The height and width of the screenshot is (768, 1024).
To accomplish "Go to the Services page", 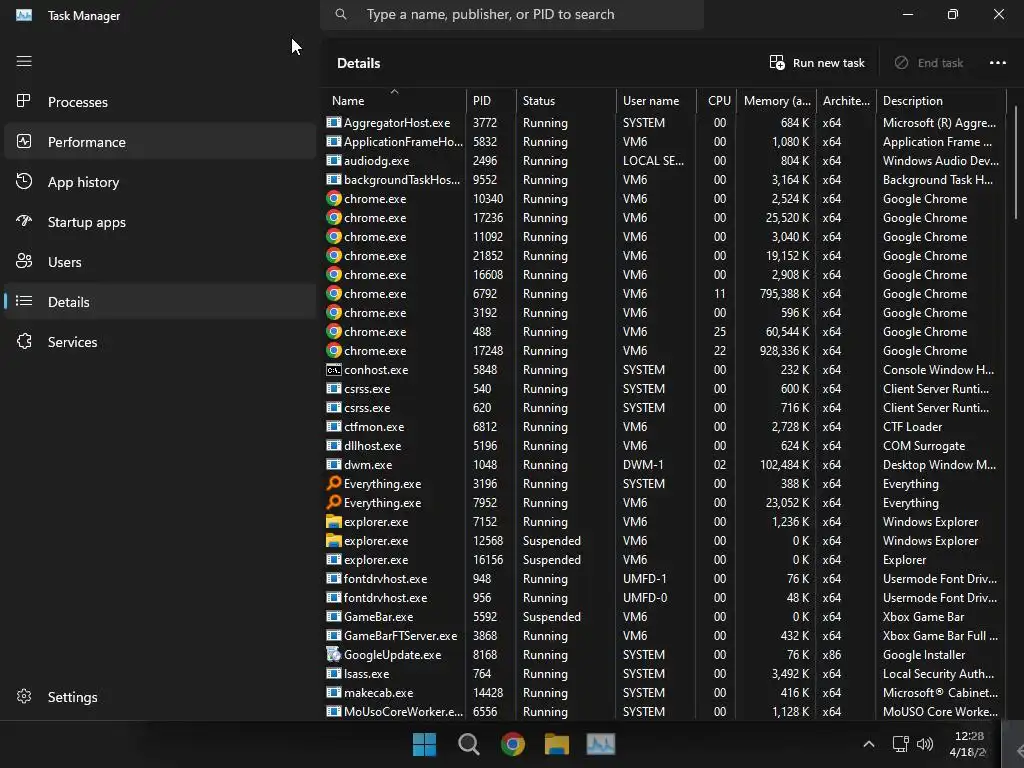I will pyautogui.click(x=160, y=342).
